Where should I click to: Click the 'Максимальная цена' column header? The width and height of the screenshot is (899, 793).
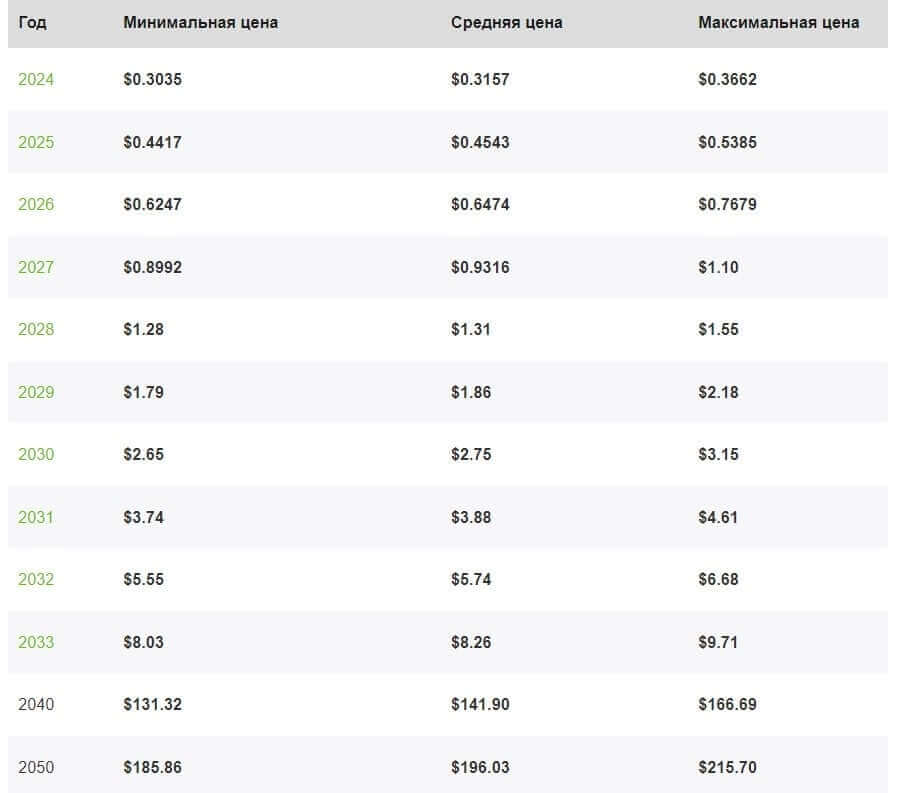pos(778,22)
